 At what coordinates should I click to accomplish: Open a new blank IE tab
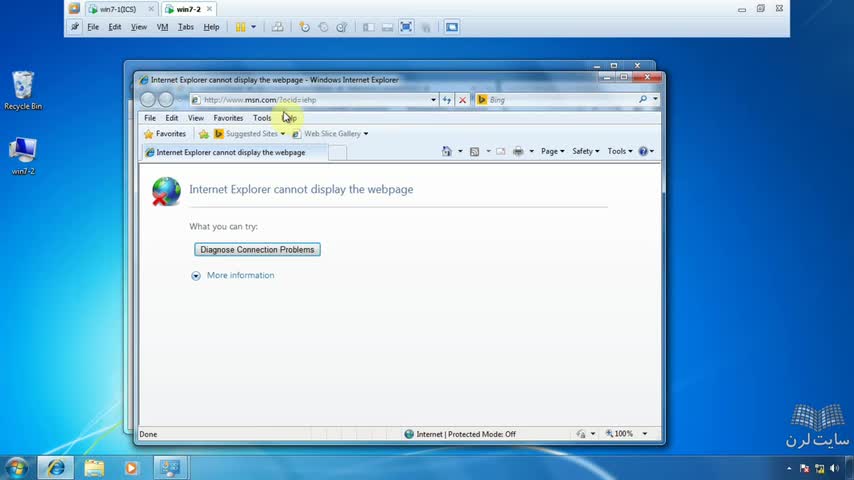coord(337,153)
